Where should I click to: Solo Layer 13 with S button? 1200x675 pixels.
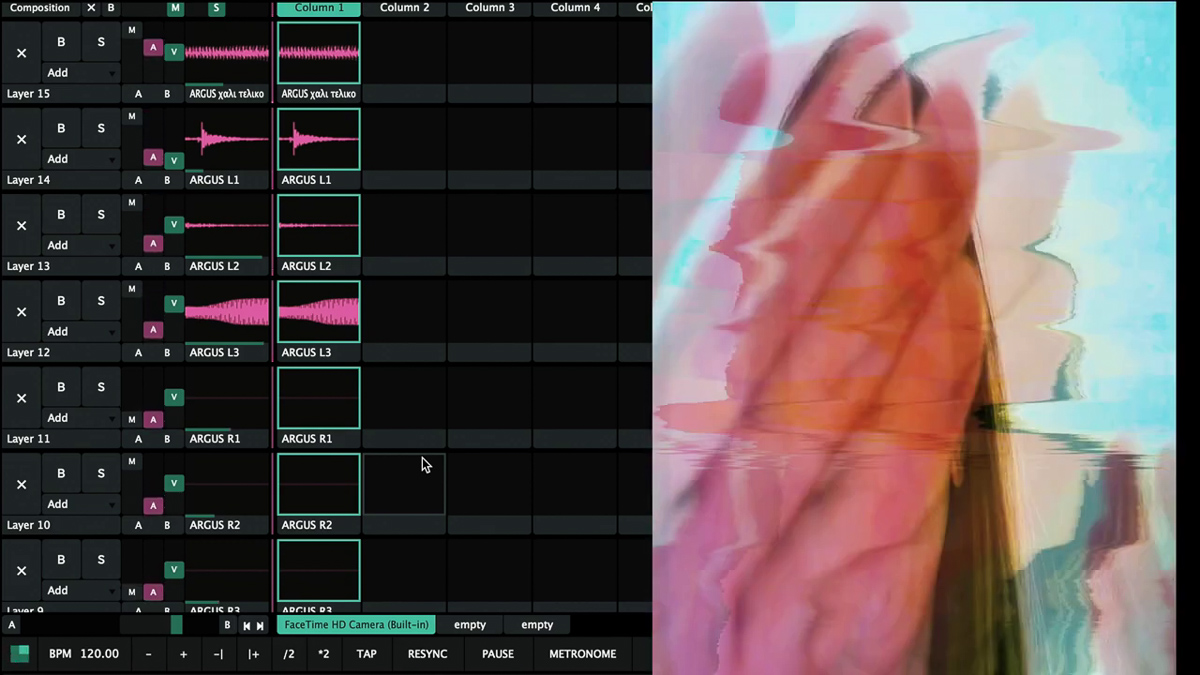coord(101,214)
